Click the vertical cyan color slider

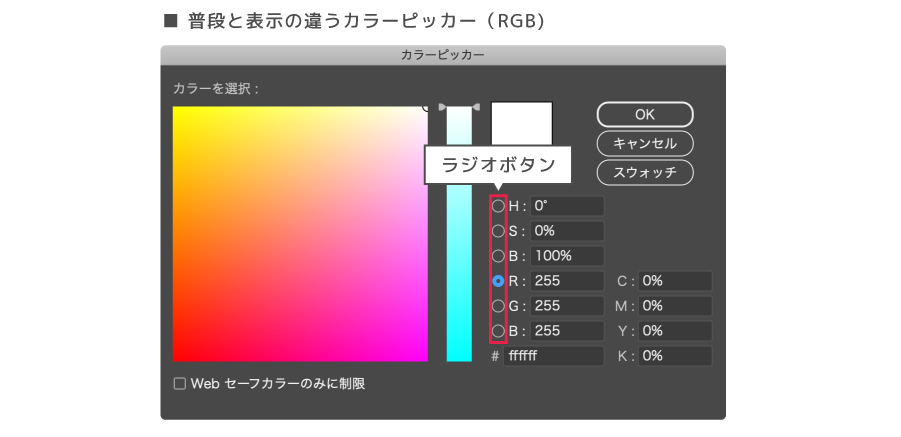[x=459, y=234]
